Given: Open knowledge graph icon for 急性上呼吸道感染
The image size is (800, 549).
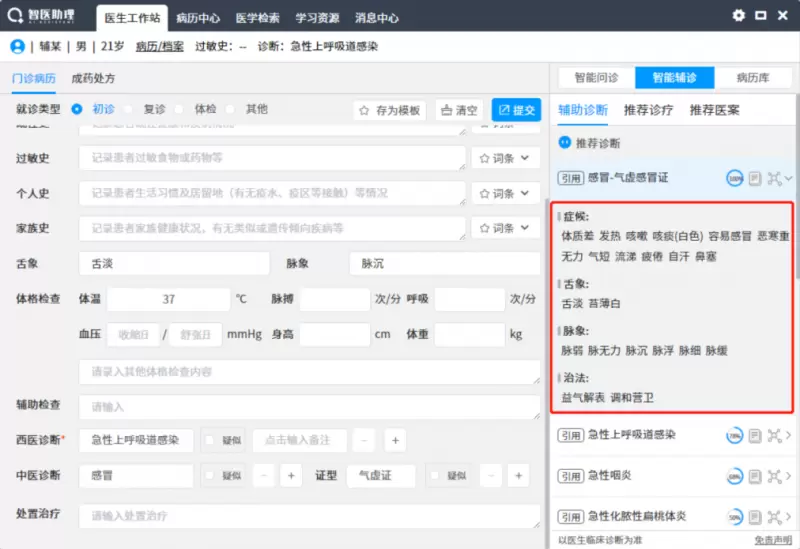Looking at the screenshot, I should pos(774,436).
